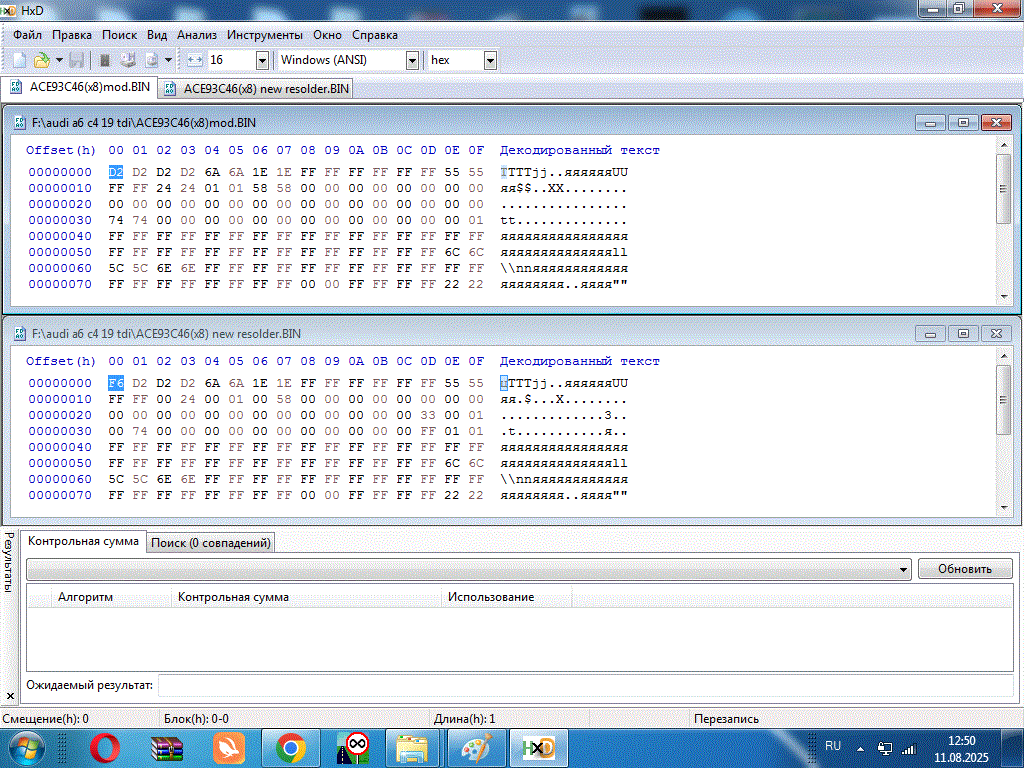Viewport: 1024px width, 768px height.
Task: Click the Перезапись status bar mode
Action: tap(726, 719)
